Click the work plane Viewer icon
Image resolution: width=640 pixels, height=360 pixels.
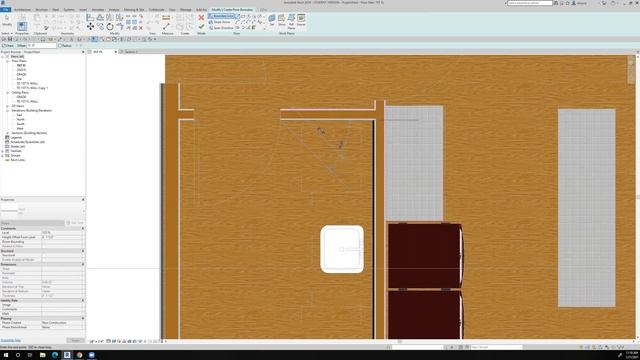[x=301, y=20]
